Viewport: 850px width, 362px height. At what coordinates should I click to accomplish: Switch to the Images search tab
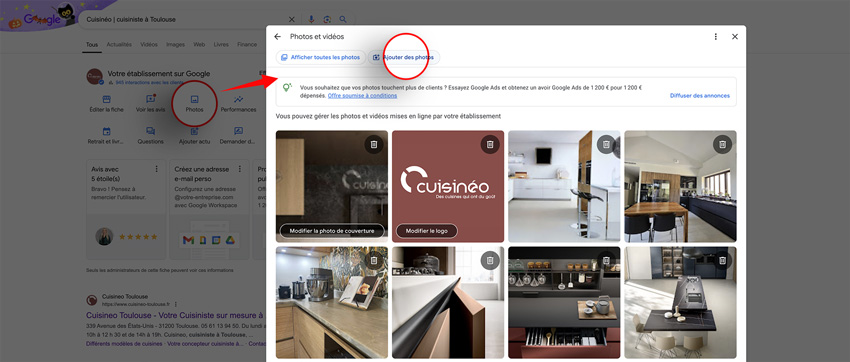[175, 44]
